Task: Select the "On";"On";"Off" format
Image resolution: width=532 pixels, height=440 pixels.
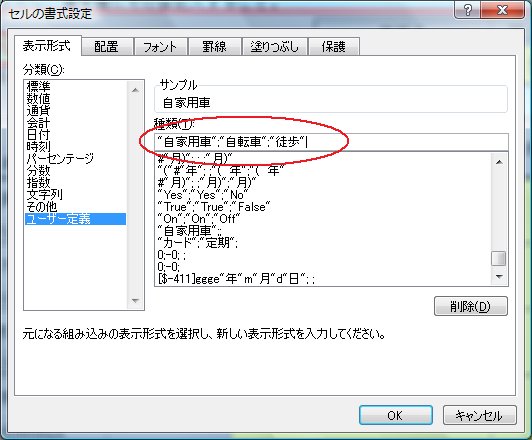Action: 323,219
